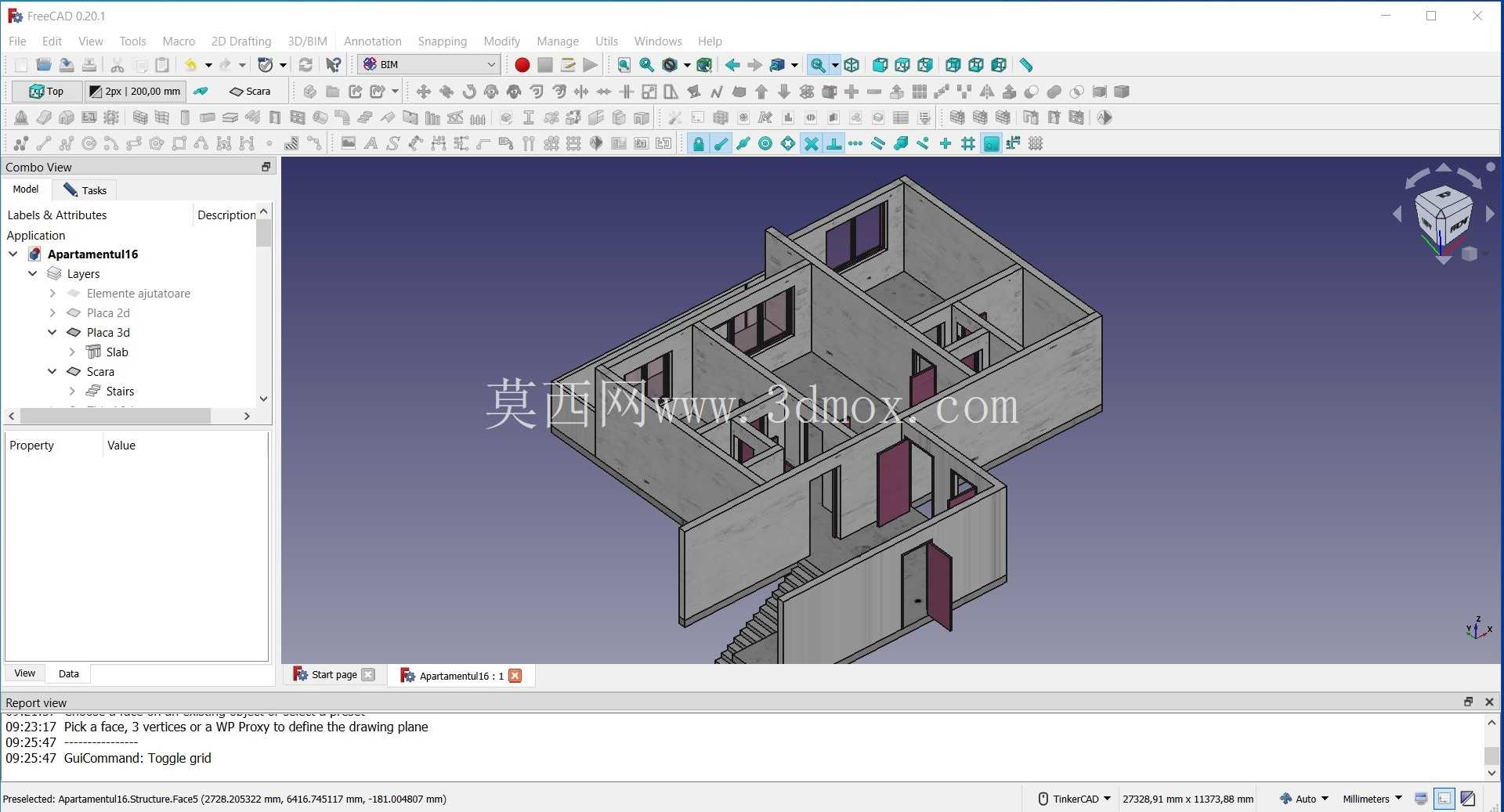Select the Door tool icon

click(x=275, y=117)
